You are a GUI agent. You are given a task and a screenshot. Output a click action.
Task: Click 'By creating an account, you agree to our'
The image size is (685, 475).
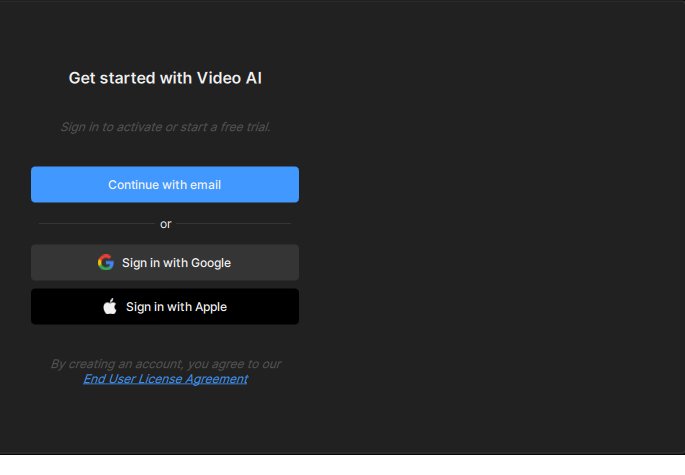click(166, 364)
